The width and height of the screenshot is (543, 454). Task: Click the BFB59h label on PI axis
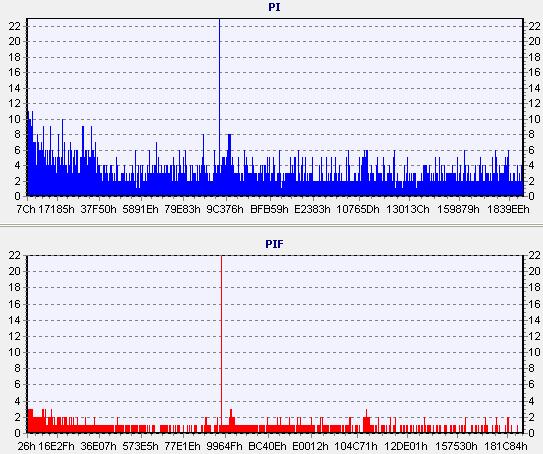point(269,209)
